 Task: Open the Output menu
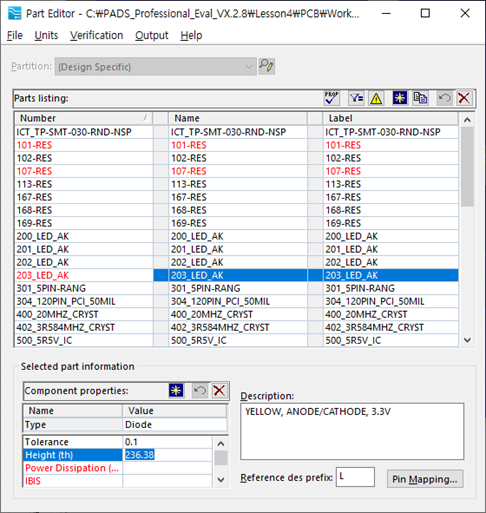[x=152, y=35]
